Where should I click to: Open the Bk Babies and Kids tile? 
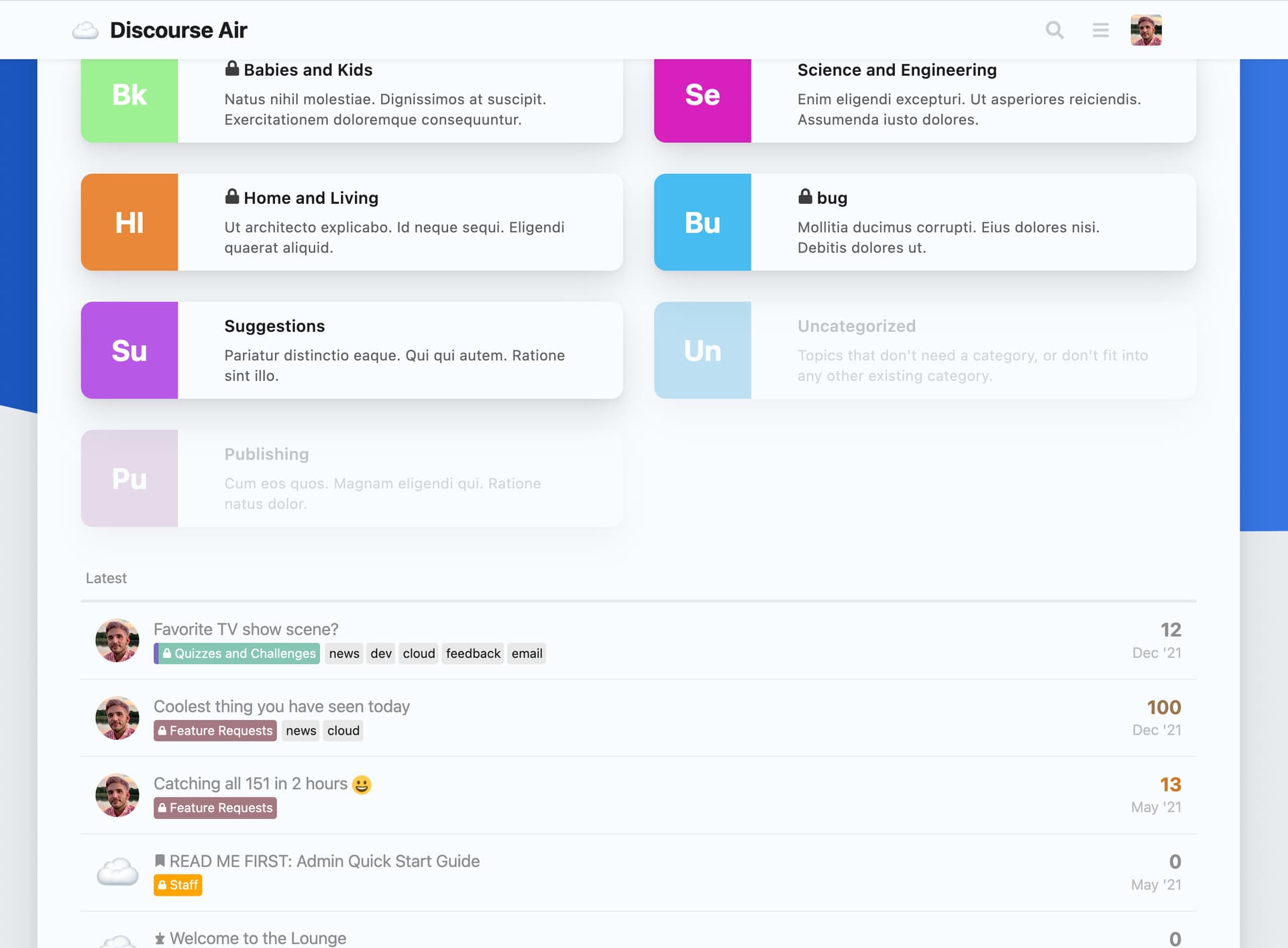click(x=129, y=95)
